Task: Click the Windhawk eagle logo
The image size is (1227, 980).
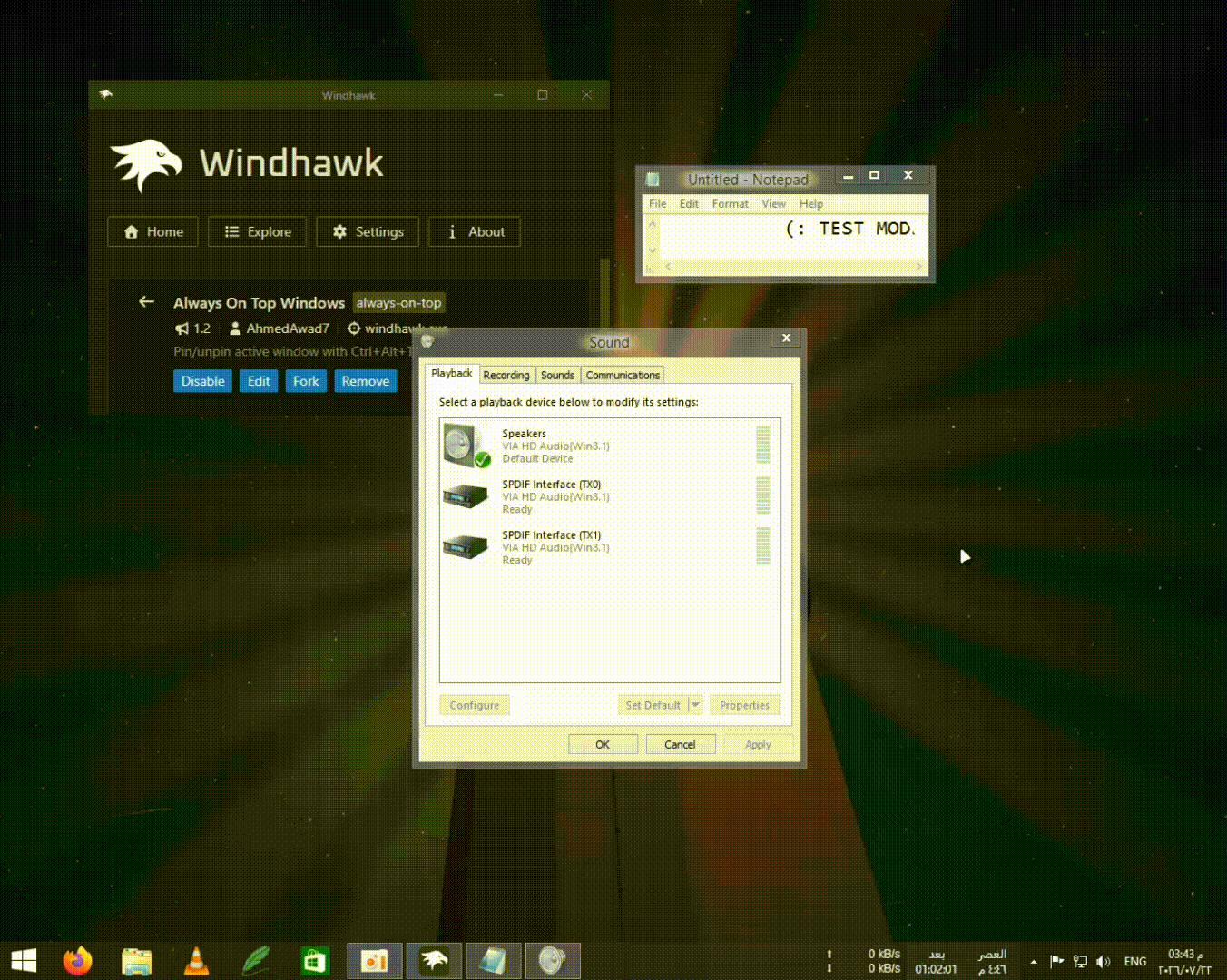Action: (146, 164)
